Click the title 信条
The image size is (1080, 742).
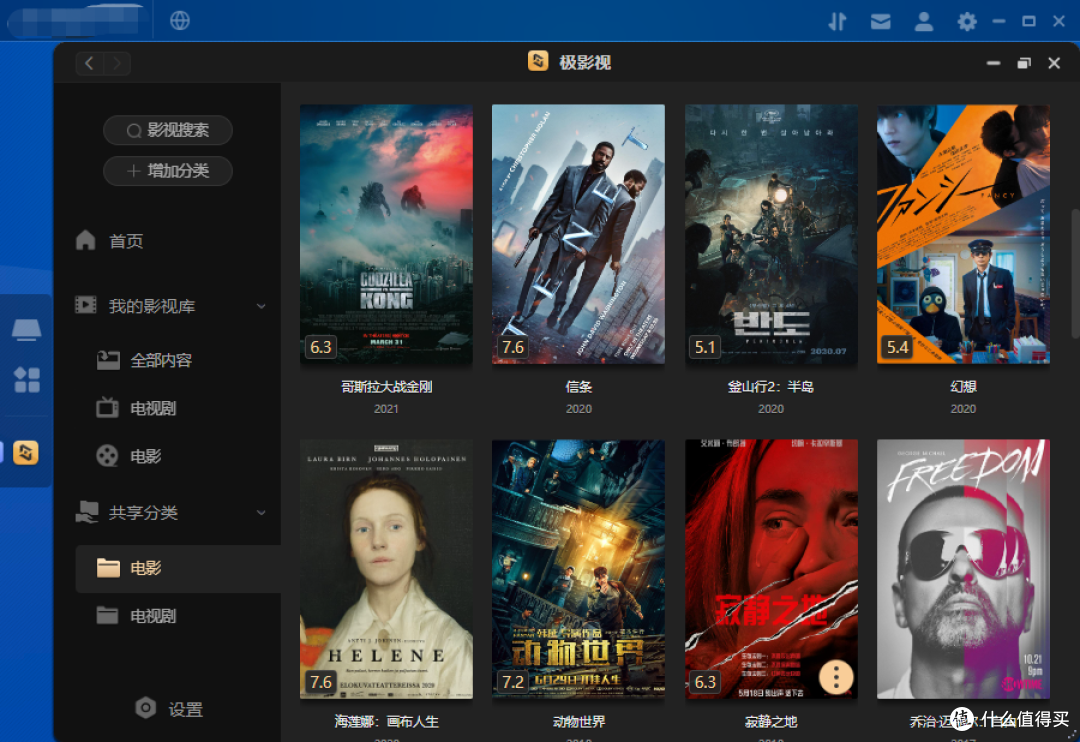pos(579,387)
